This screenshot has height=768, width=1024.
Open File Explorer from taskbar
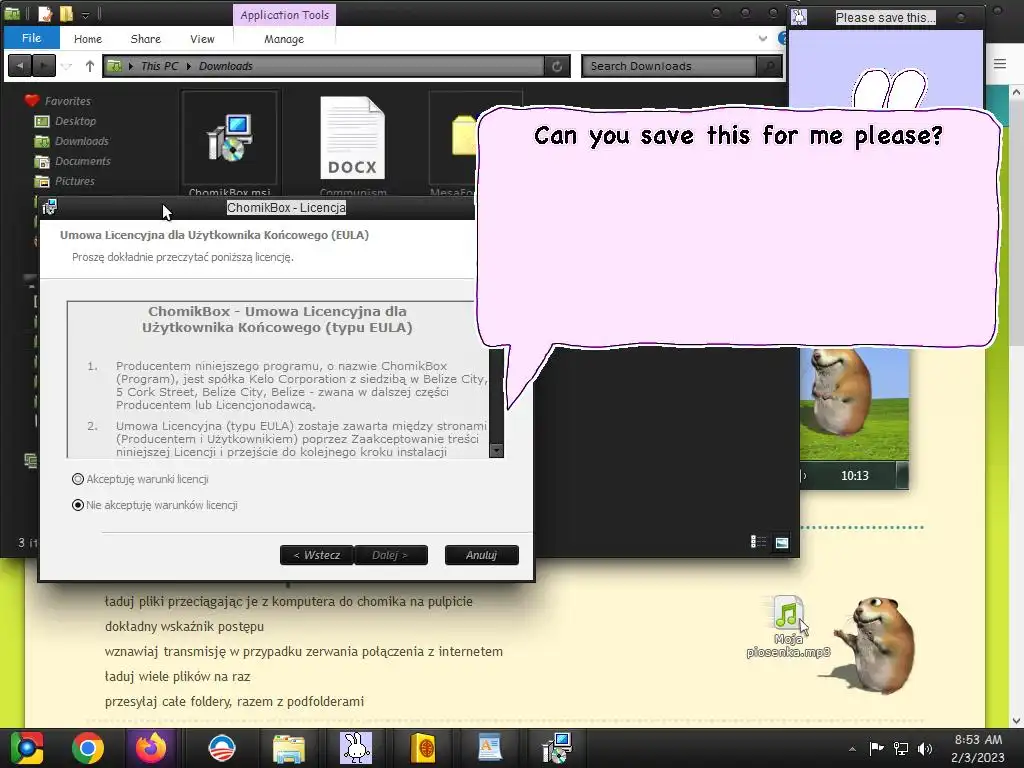click(x=289, y=748)
